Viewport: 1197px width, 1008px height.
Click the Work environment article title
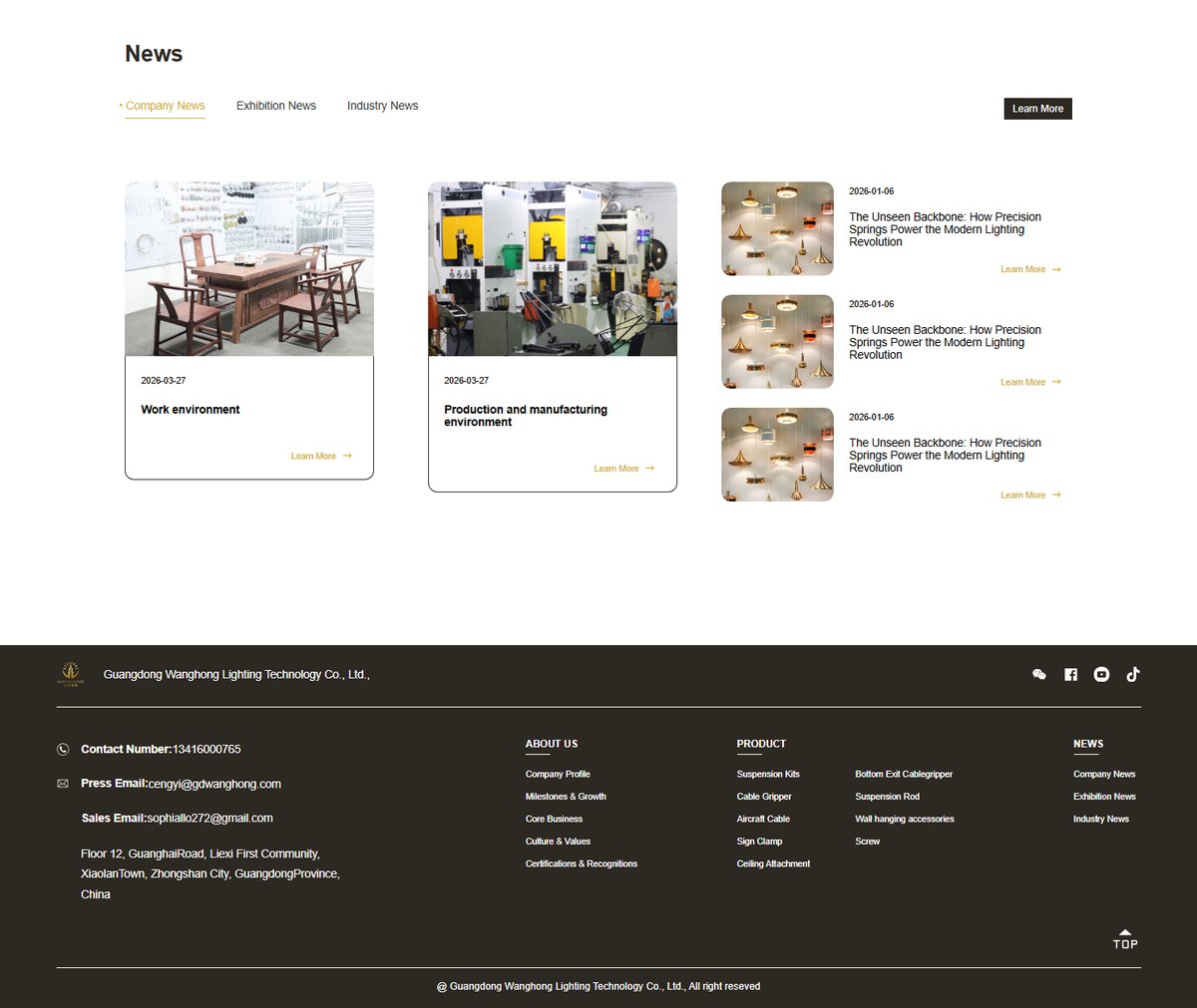coord(191,410)
